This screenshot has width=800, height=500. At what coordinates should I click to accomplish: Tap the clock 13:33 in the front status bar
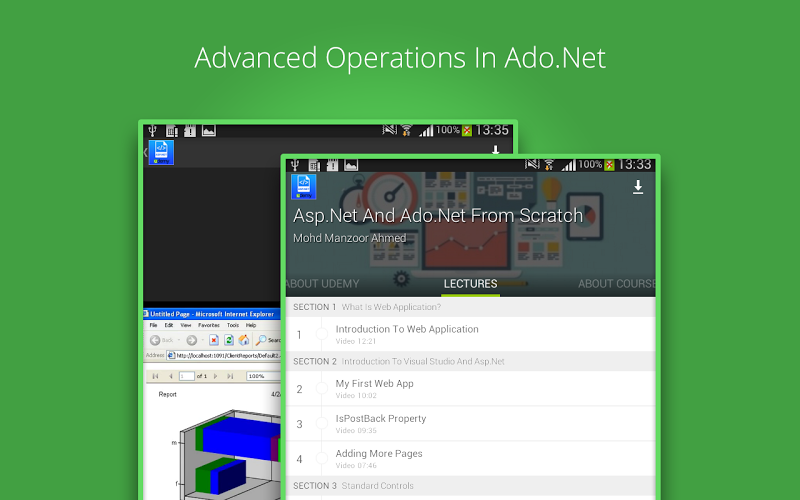[x=634, y=165]
